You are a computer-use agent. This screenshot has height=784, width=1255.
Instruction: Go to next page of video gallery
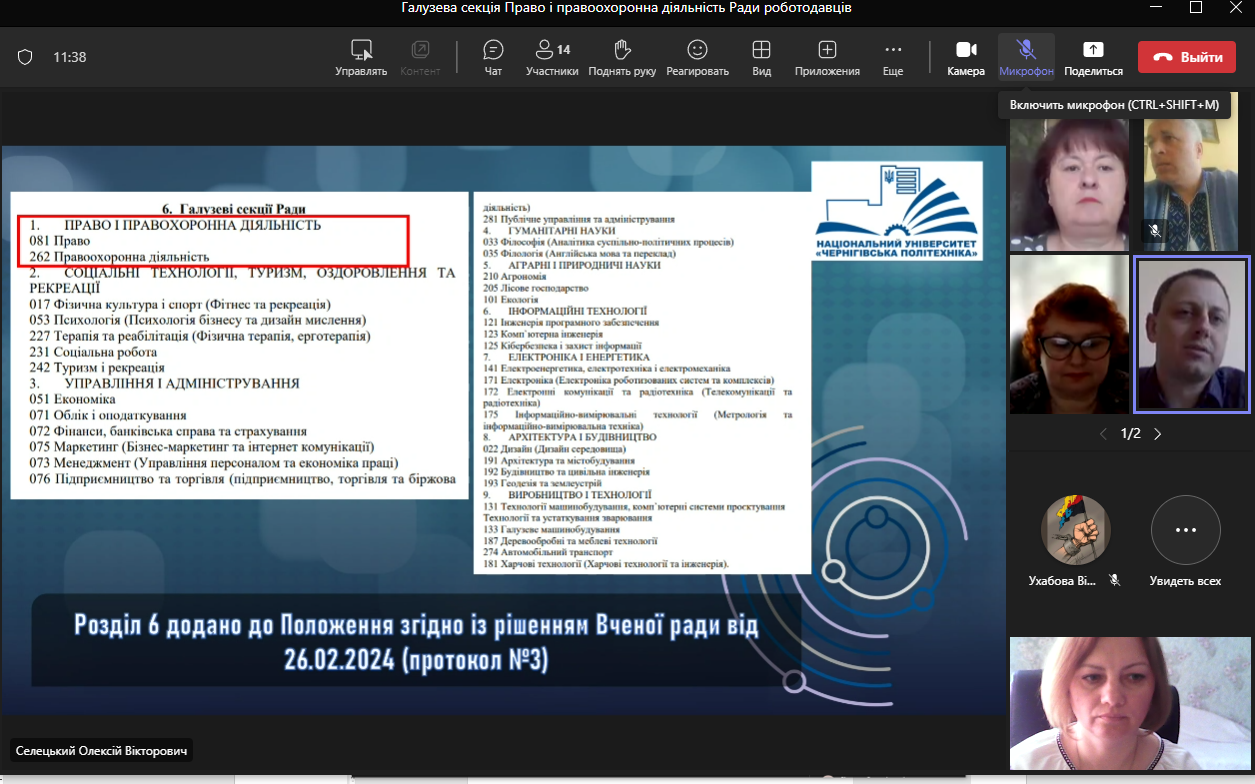[1158, 434]
